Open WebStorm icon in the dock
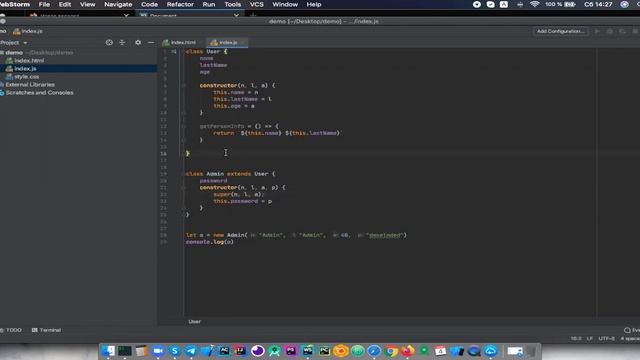 [307, 351]
